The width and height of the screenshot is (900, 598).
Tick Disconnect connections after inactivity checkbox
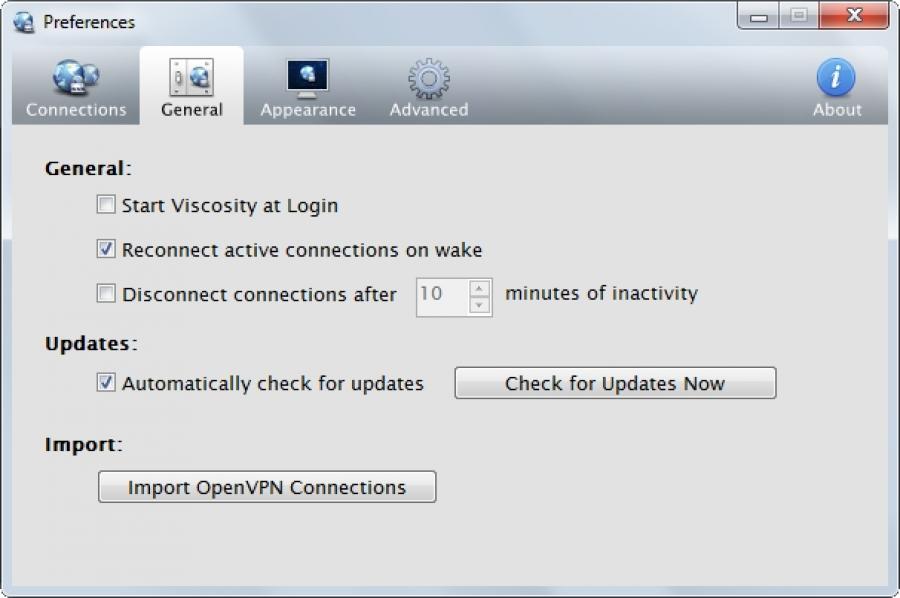click(106, 293)
